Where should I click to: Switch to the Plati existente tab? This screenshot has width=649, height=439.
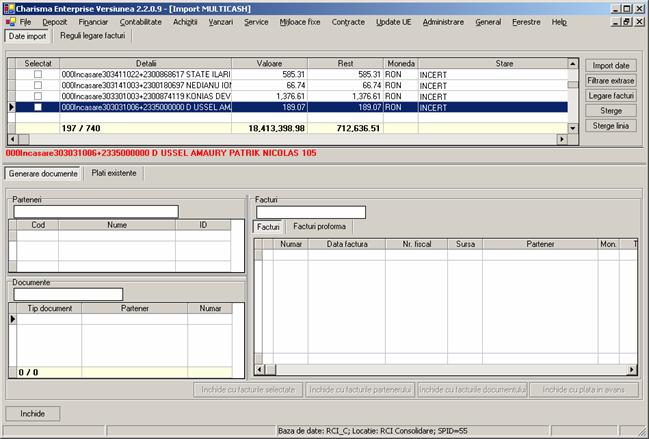tap(115, 173)
